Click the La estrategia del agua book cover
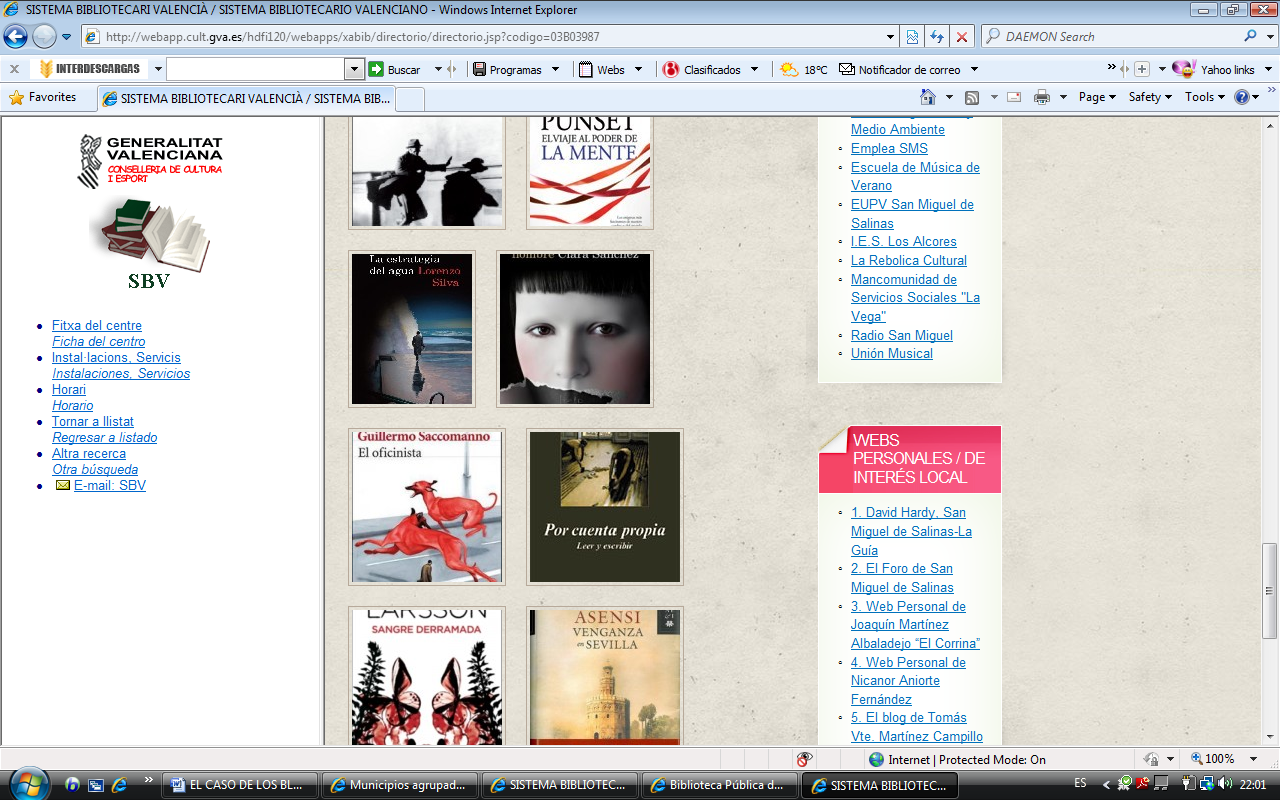The image size is (1280, 800). pyautogui.click(x=412, y=329)
